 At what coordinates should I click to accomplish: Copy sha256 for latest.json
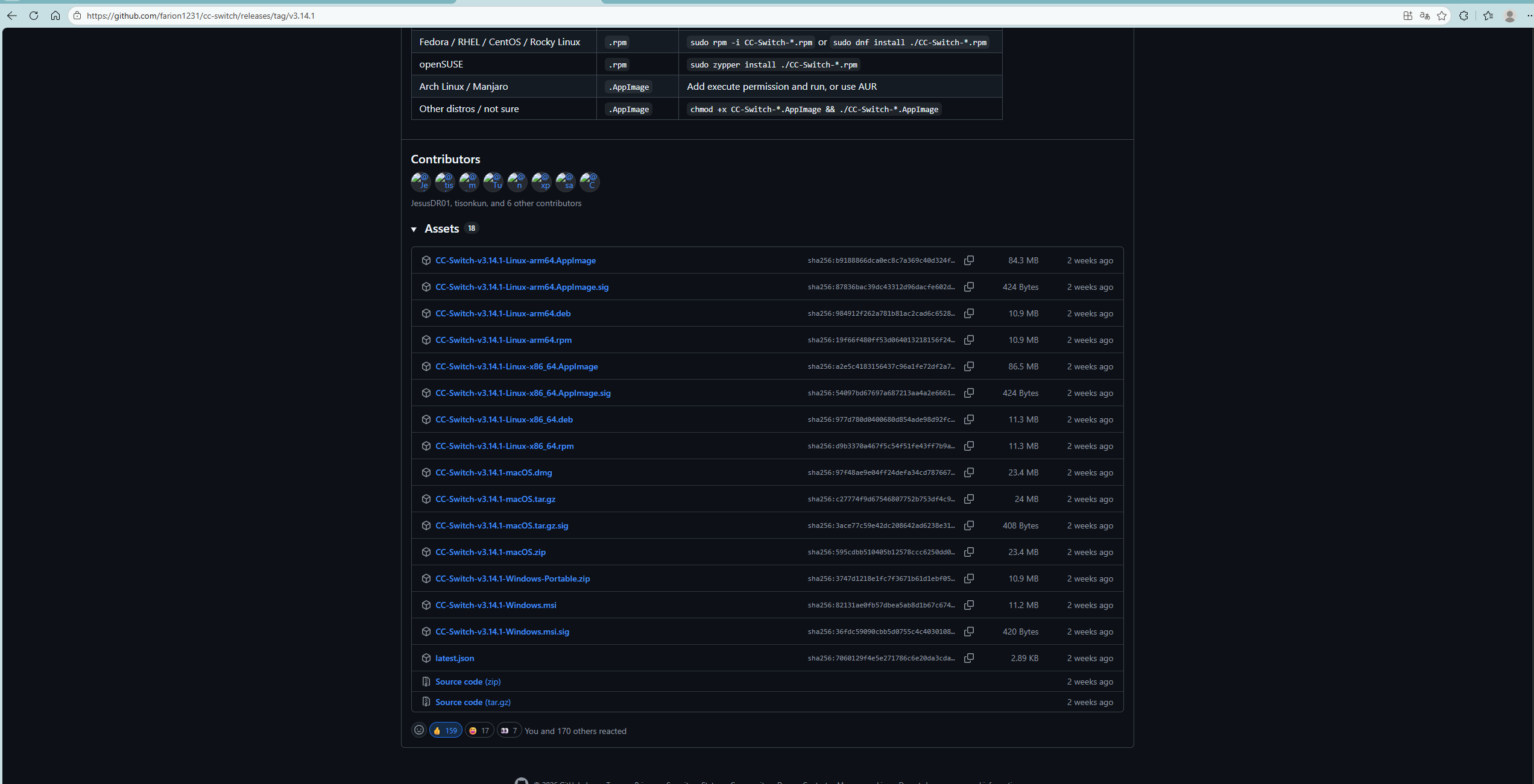coord(969,658)
